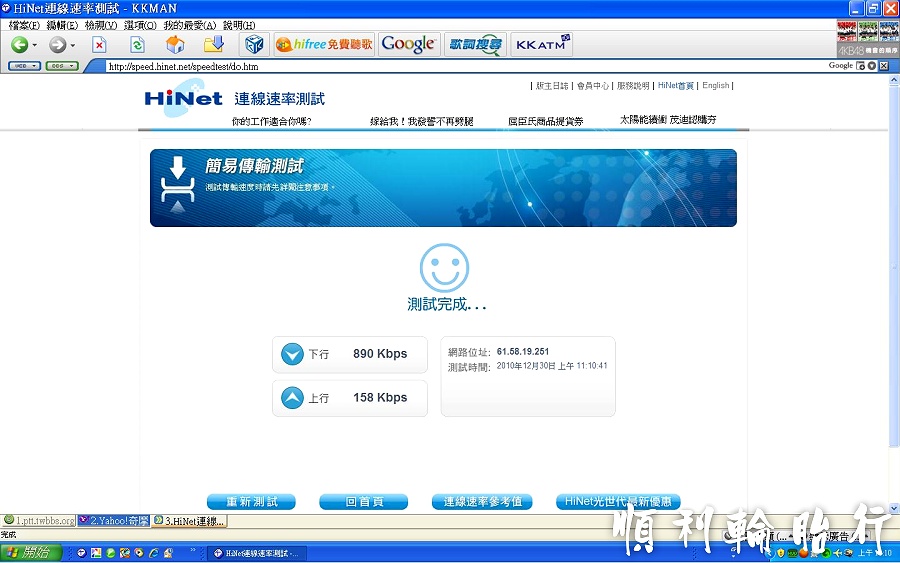Image resolution: width=900 pixels, height=563 pixels.
Task: Click the gray Forward arrow button
Action: pyautogui.click(x=57, y=44)
